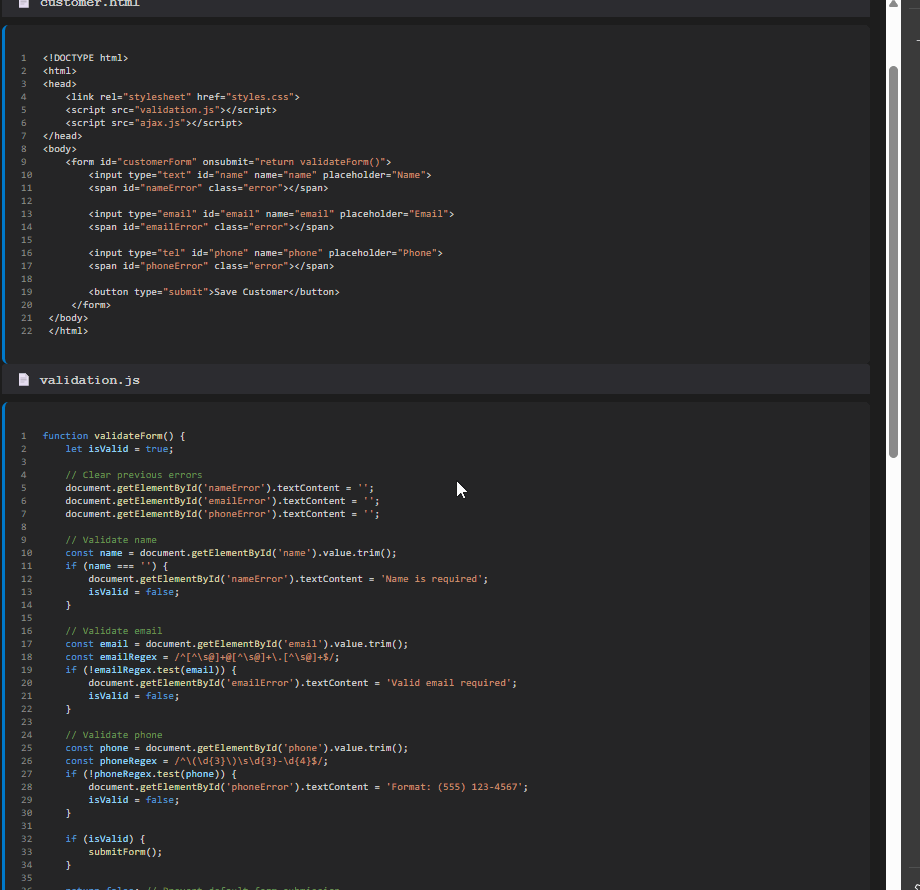920x890 pixels.
Task: Click the closing '</form>' tag line
Action: coord(91,305)
